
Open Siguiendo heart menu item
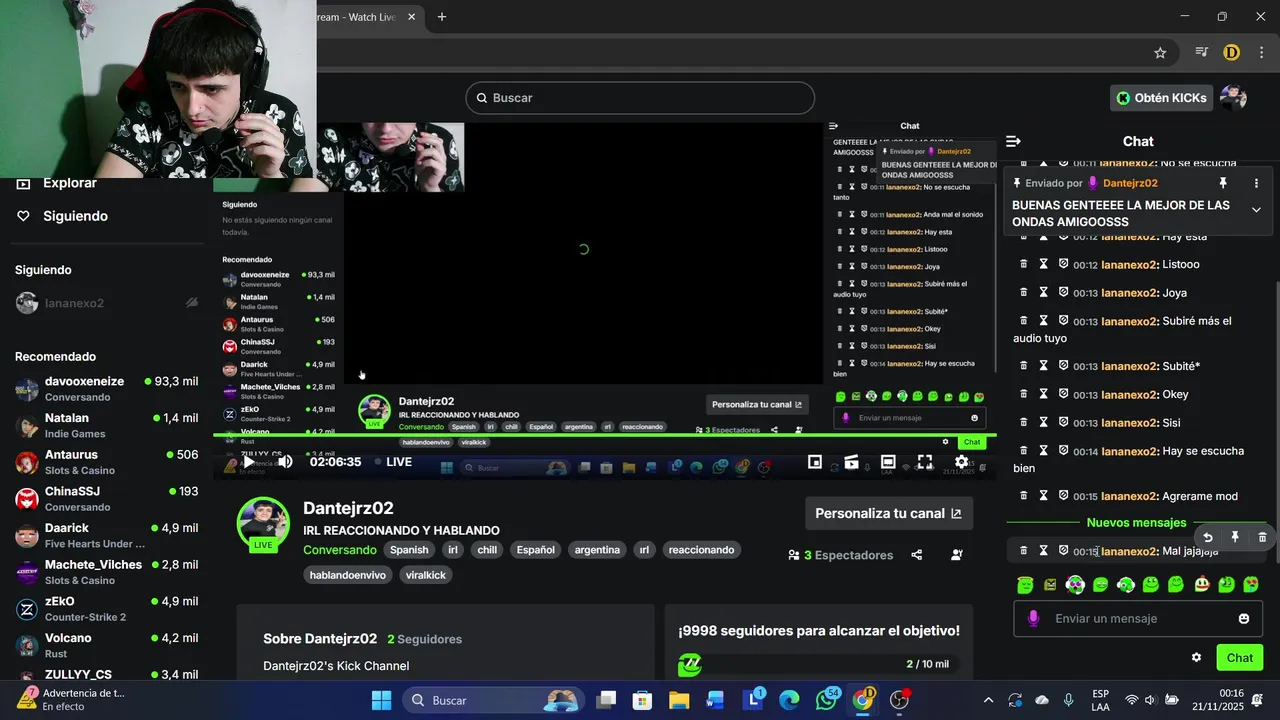[62, 216]
